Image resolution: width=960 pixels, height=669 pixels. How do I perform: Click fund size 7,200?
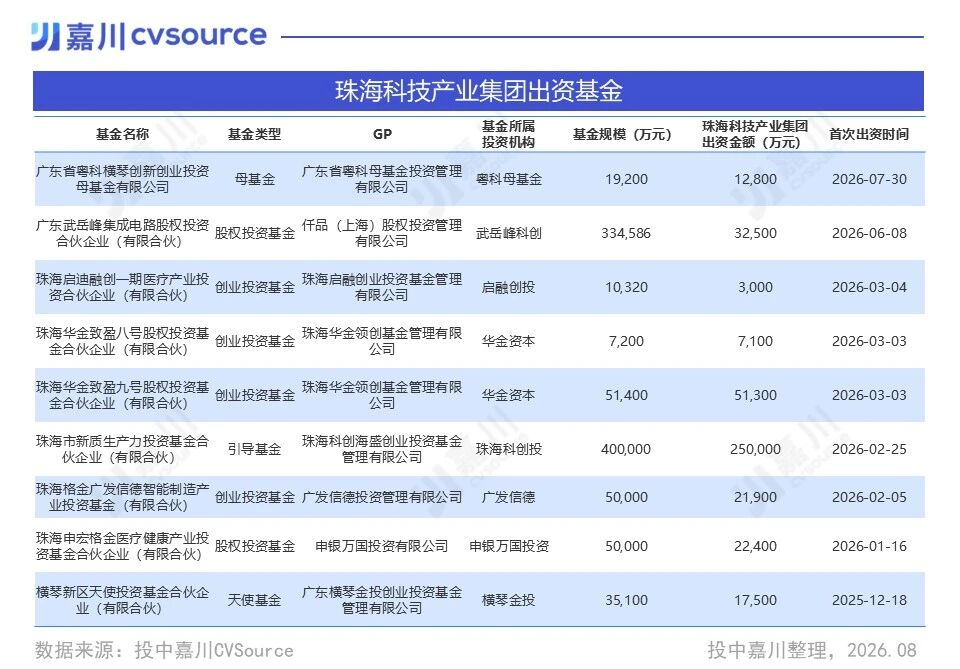(x=626, y=341)
